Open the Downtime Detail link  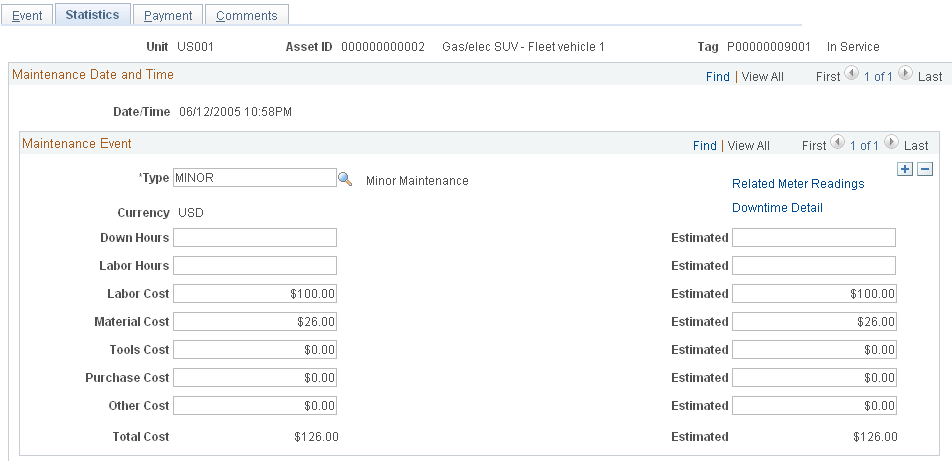(x=777, y=208)
